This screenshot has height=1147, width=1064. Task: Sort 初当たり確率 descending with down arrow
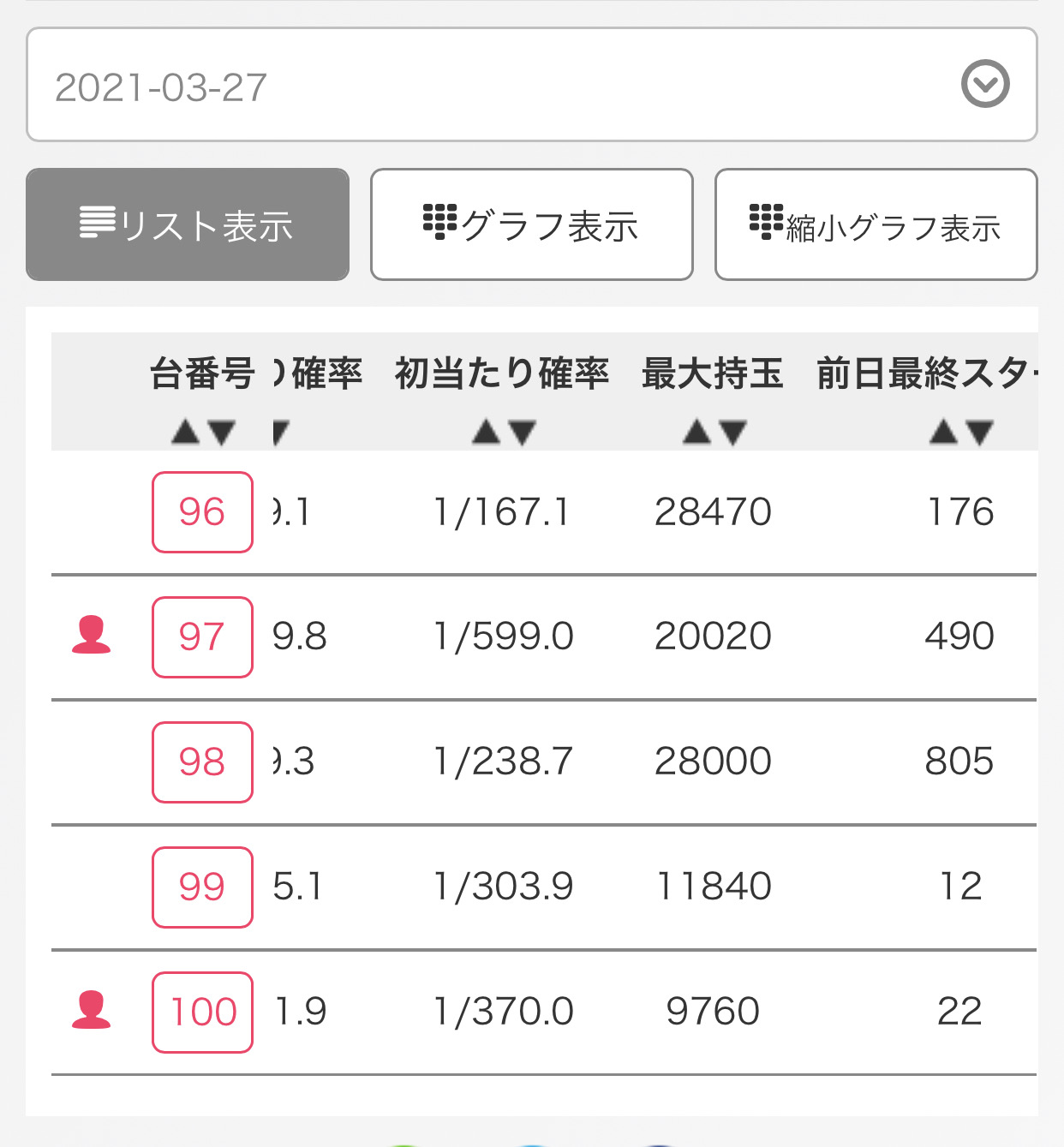click(x=522, y=432)
